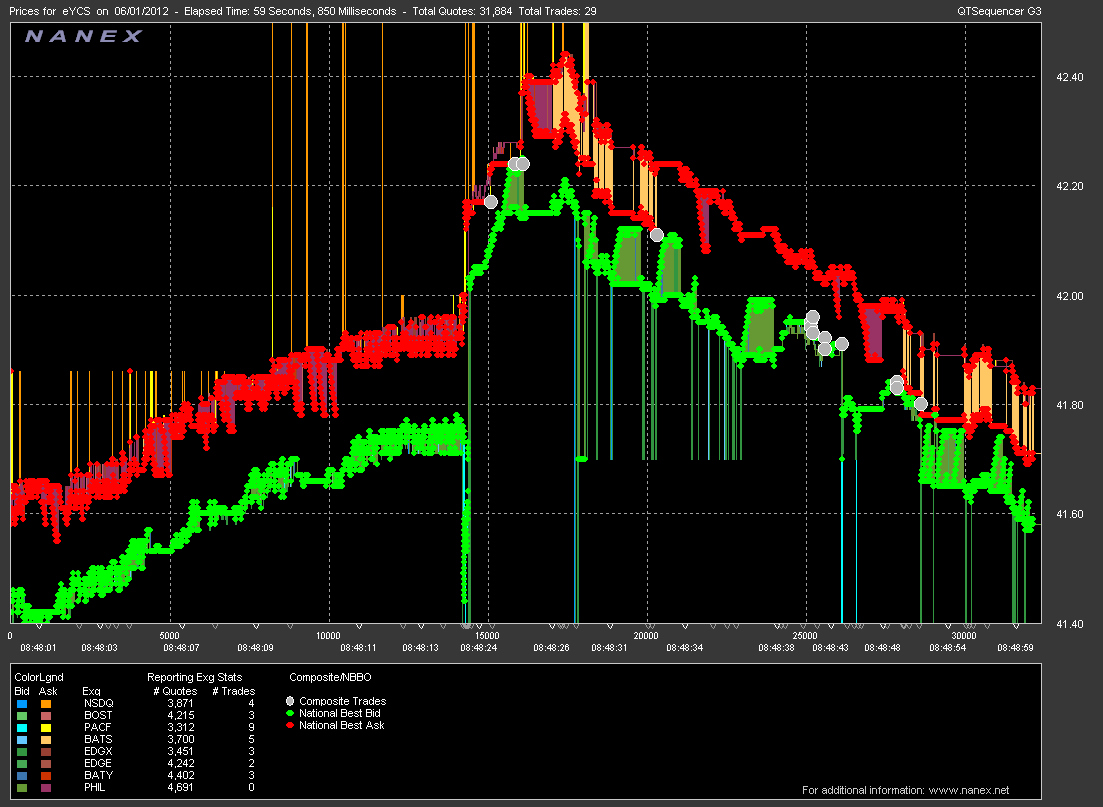Click the 08:48:34 time axis label

pos(684,647)
